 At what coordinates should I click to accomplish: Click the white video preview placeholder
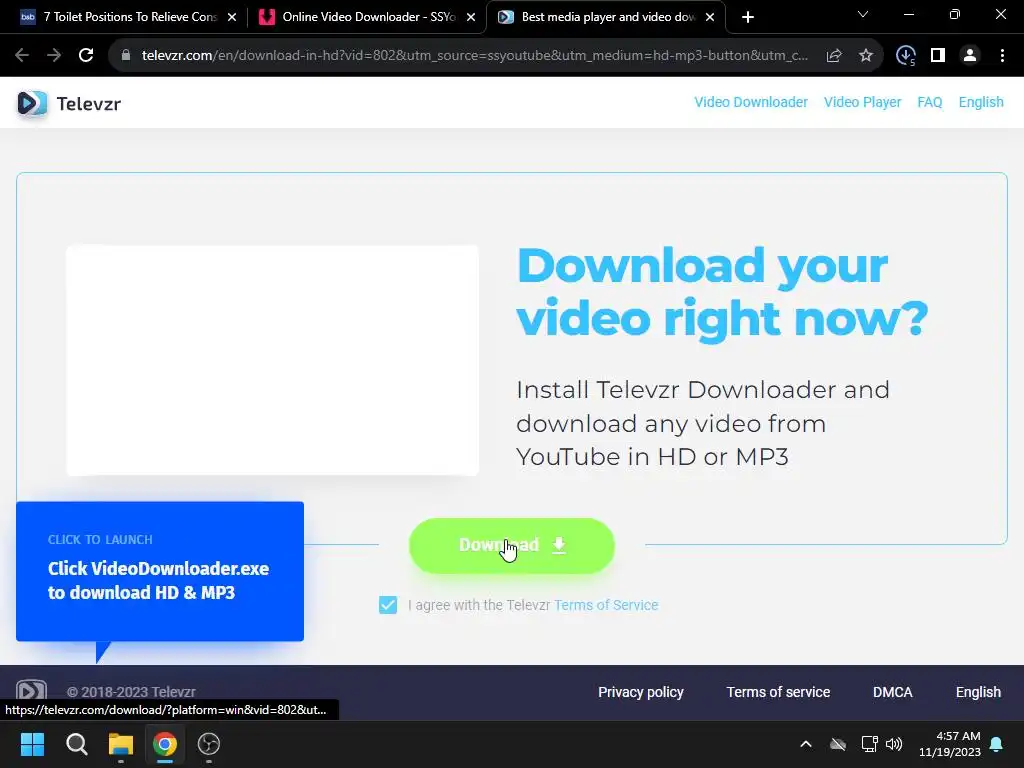pyautogui.click(x=272, y=360)
